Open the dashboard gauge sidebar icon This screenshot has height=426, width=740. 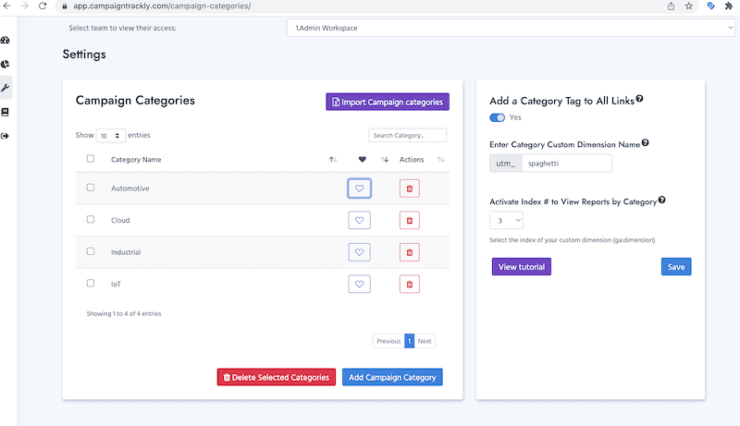pos(5,41)
